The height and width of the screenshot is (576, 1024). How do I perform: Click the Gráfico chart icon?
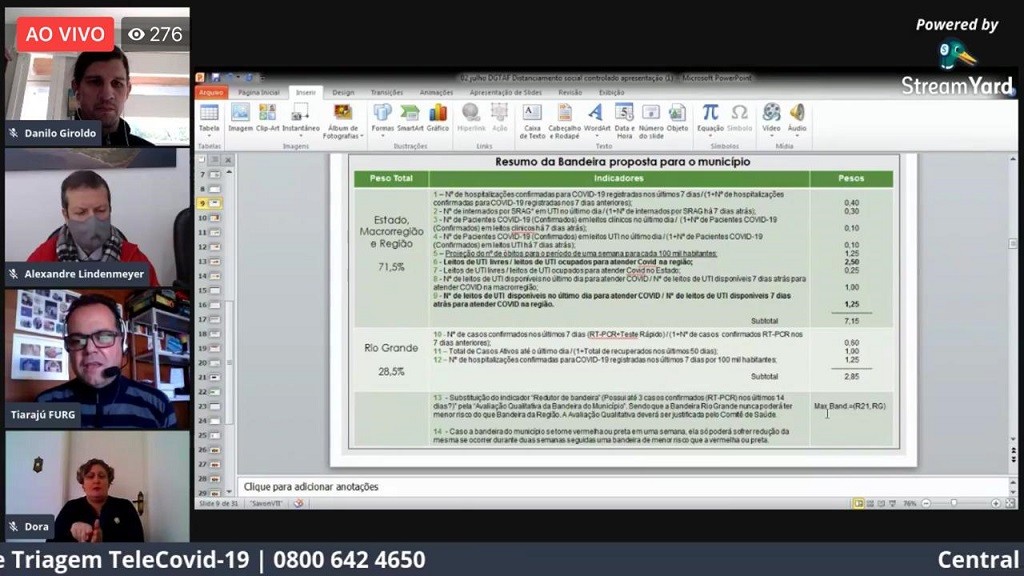[438, 117]
